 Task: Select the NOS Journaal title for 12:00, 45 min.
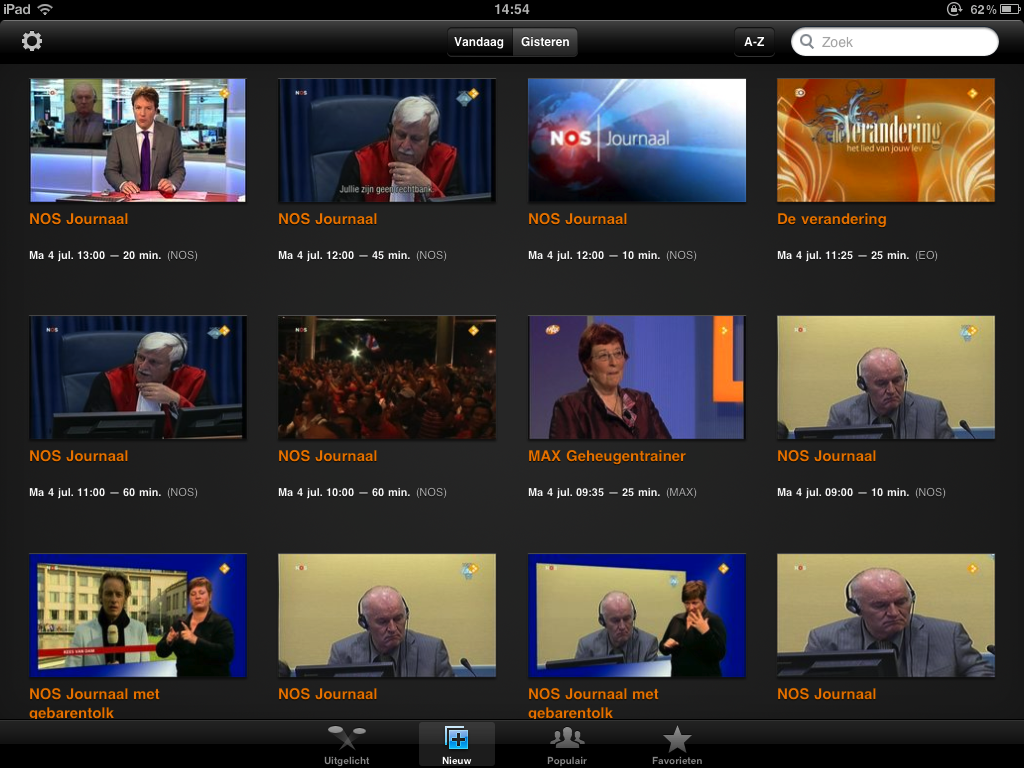[x=328, y=219]
